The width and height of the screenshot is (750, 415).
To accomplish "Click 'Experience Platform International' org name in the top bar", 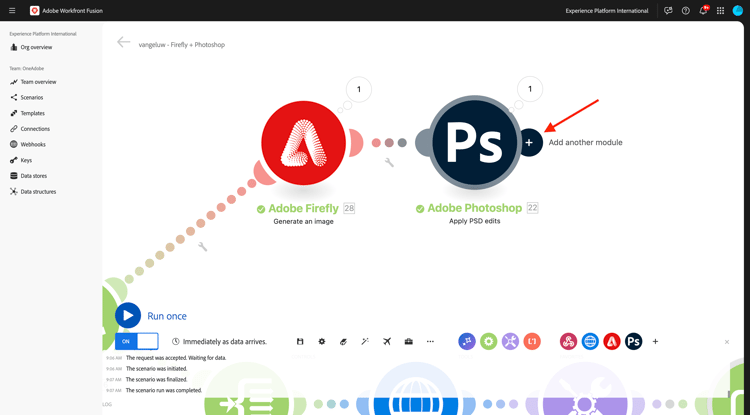I will 607,11.
